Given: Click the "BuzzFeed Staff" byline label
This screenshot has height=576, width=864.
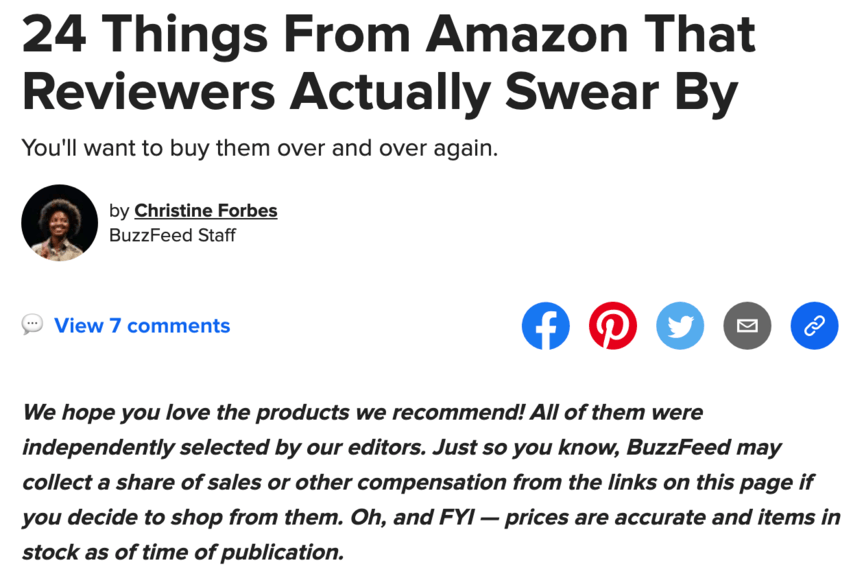Looking at the screenshot, I should pos(172,236).
